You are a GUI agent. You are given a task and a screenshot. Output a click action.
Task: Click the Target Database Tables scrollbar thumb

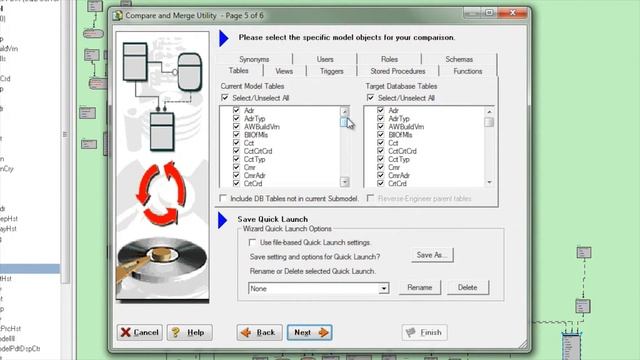489,122
